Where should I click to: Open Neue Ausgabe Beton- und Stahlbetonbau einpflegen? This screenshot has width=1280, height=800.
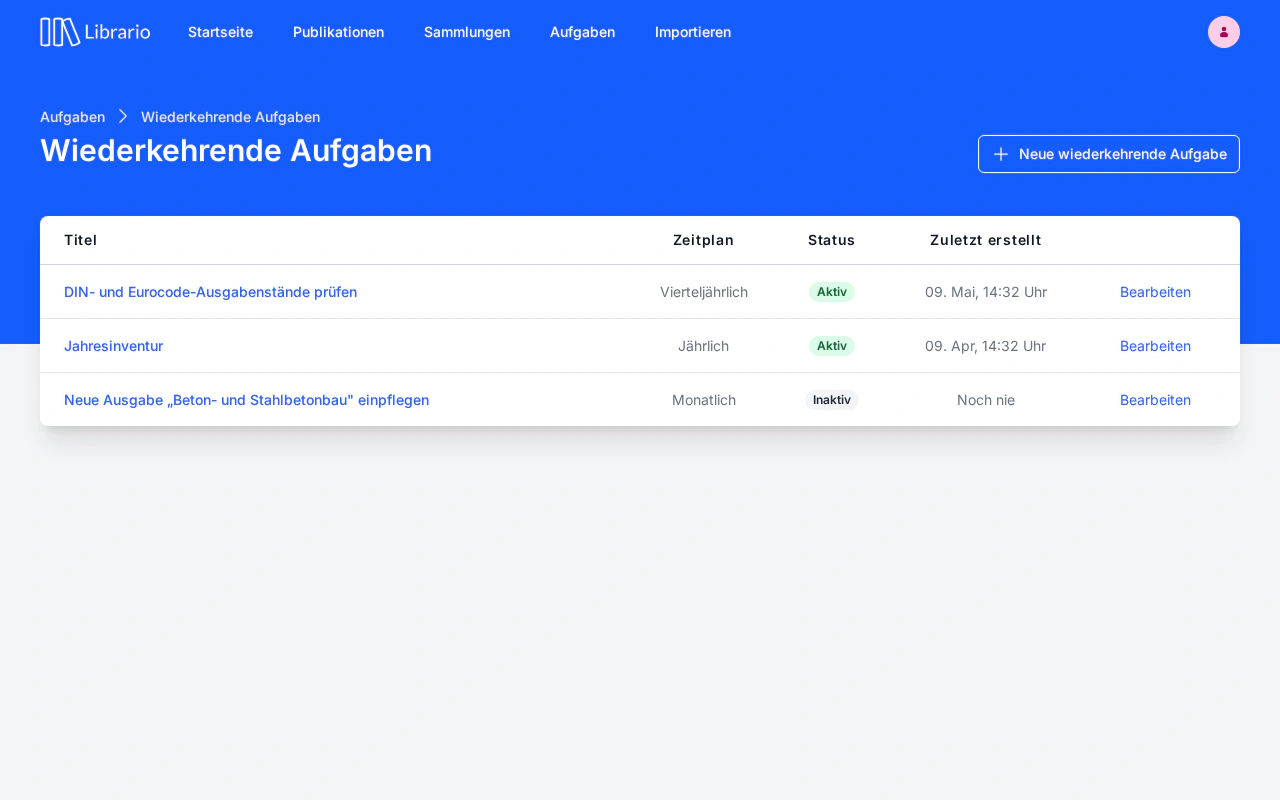point(246,400)
